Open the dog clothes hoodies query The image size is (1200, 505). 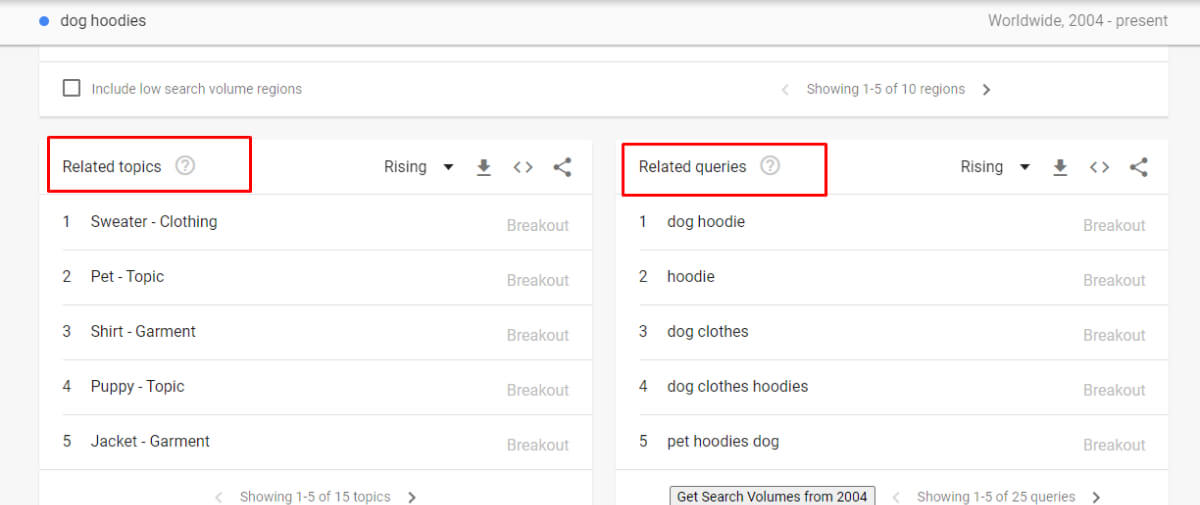[737, 387]
